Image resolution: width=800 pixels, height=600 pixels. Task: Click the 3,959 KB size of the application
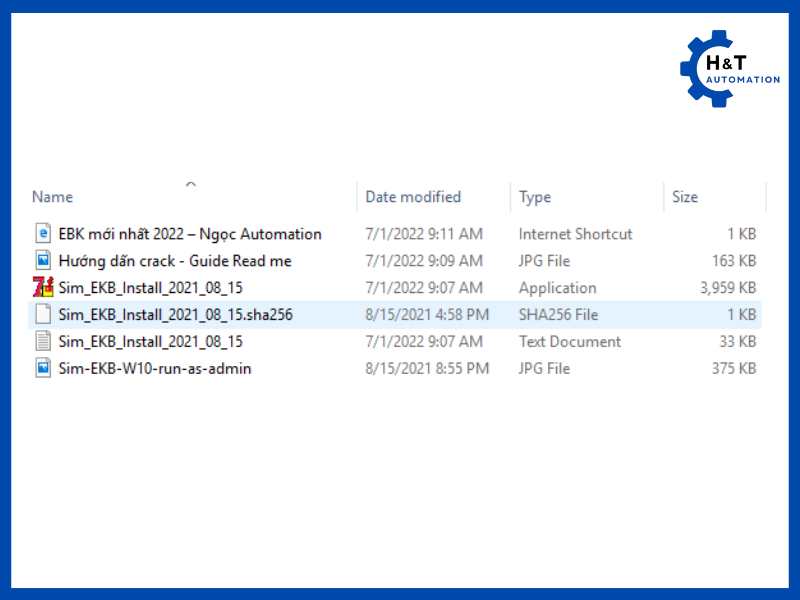[725, 288]
